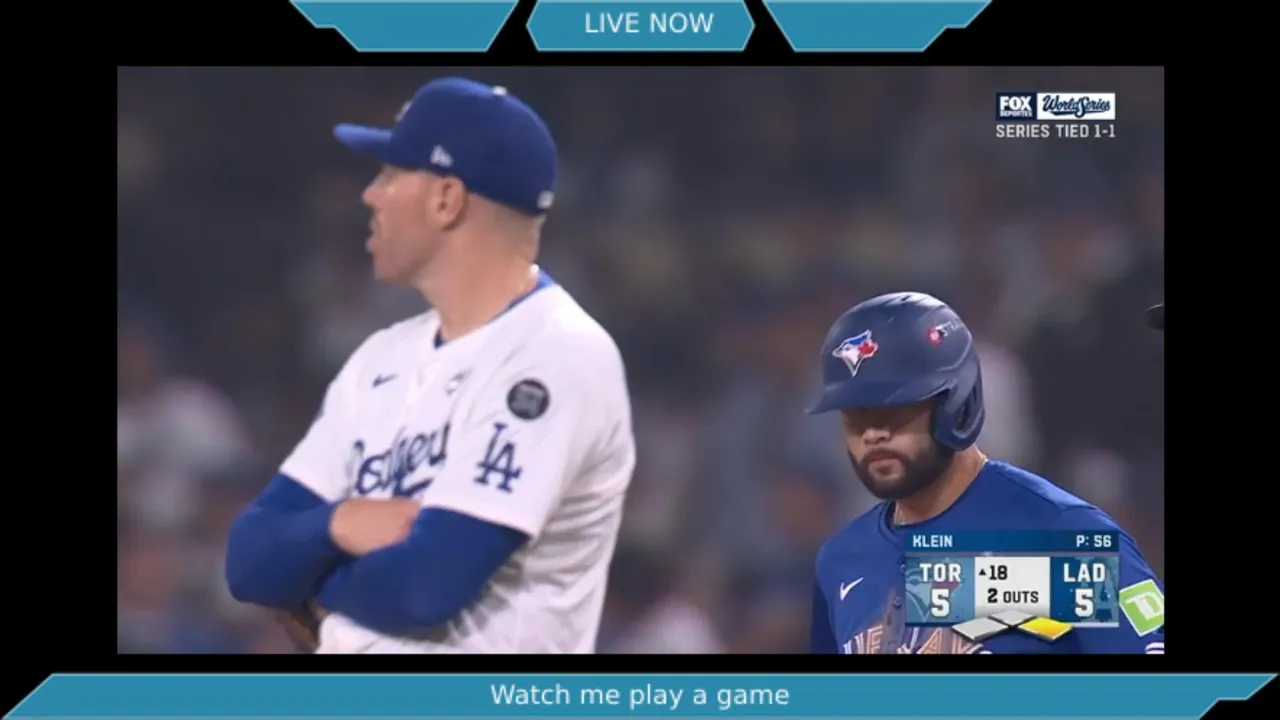Viewport: 1280px width, 720px height.
Task: Click the P: 56 pitch count
Action: [1093, 541]
